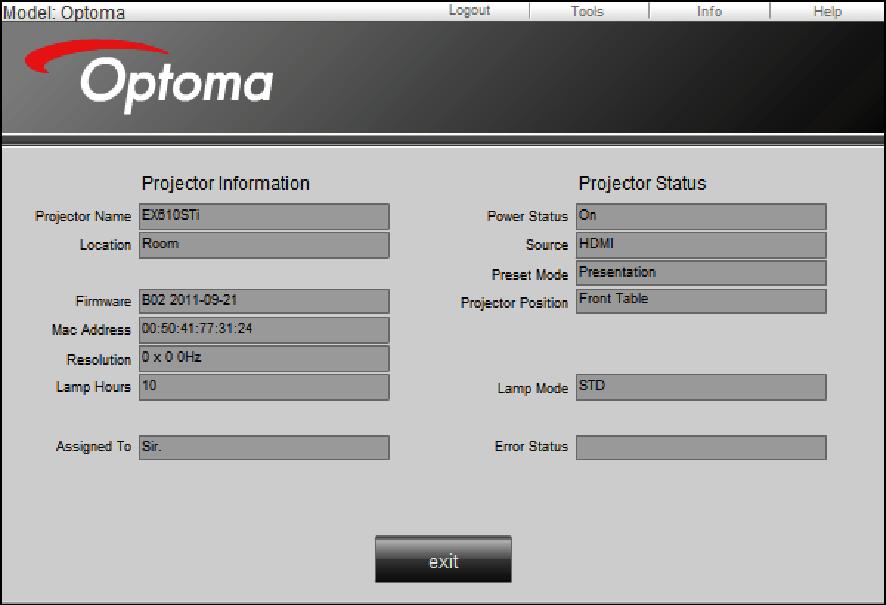
Task: Click the Optoma logo
Action: 149,76
